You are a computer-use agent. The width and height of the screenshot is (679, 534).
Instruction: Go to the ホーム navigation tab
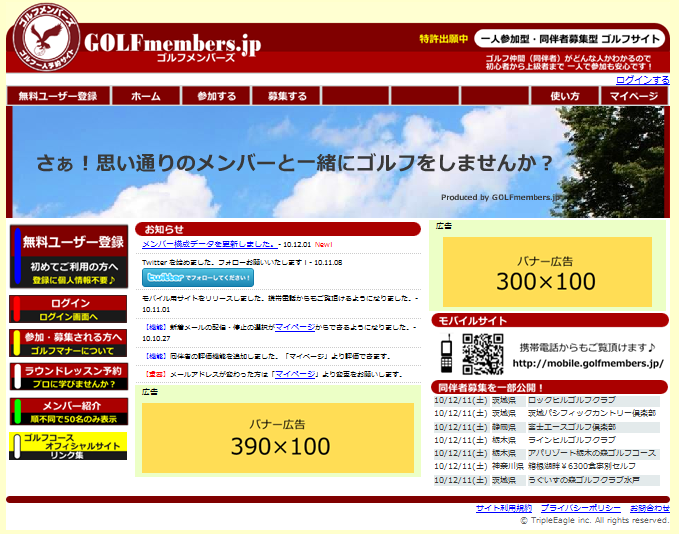coord(146,96)
